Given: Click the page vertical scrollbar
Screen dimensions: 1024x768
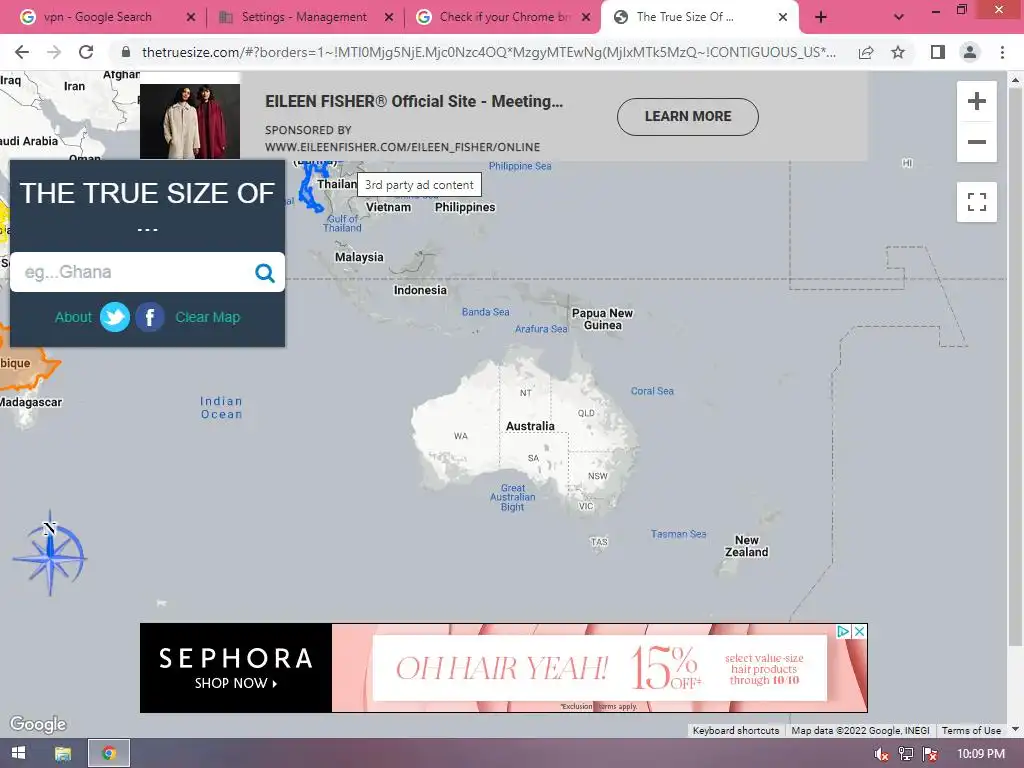Looking at the screenshot, I should [1015, 366].
